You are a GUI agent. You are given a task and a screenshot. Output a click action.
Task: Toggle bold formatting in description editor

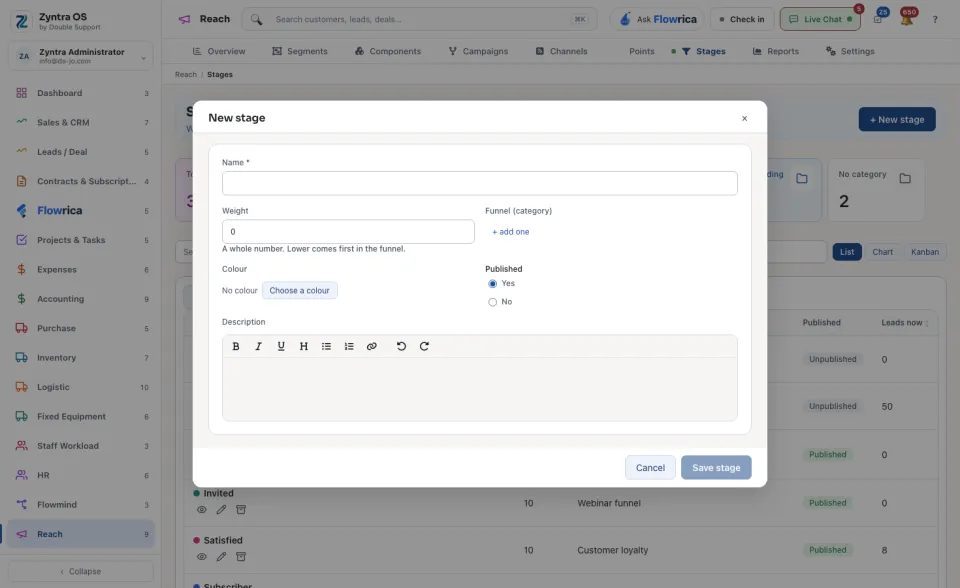tap(236, 346)
